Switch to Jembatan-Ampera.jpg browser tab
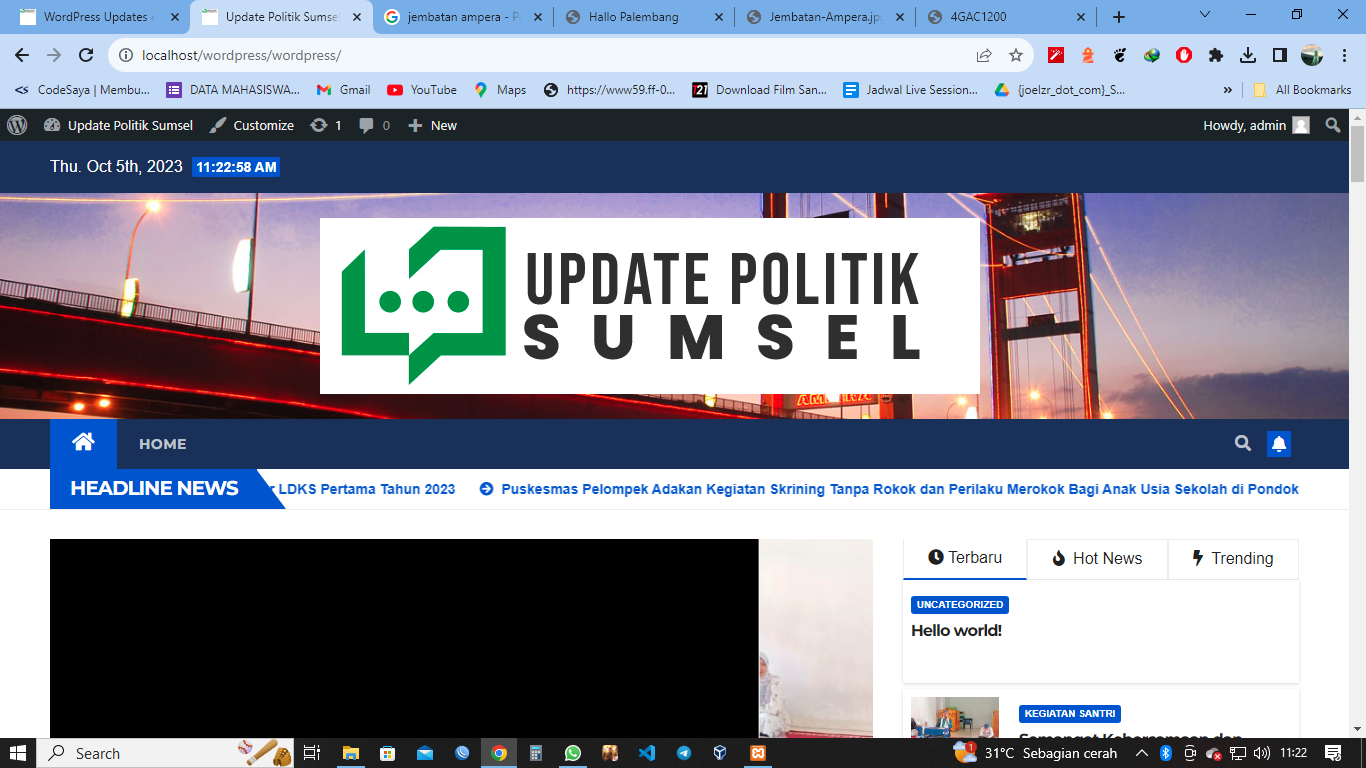The image size is (1366, 768). point(826,17)
